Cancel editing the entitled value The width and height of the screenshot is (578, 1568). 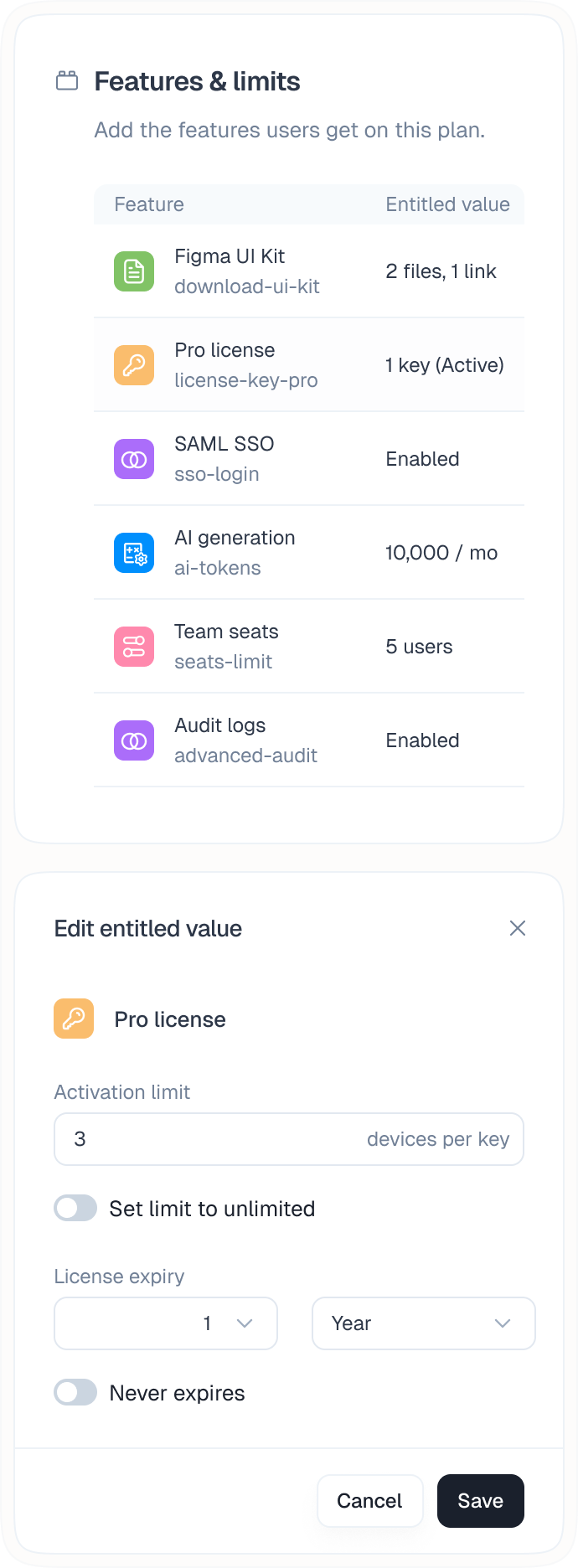(369, 1501)
